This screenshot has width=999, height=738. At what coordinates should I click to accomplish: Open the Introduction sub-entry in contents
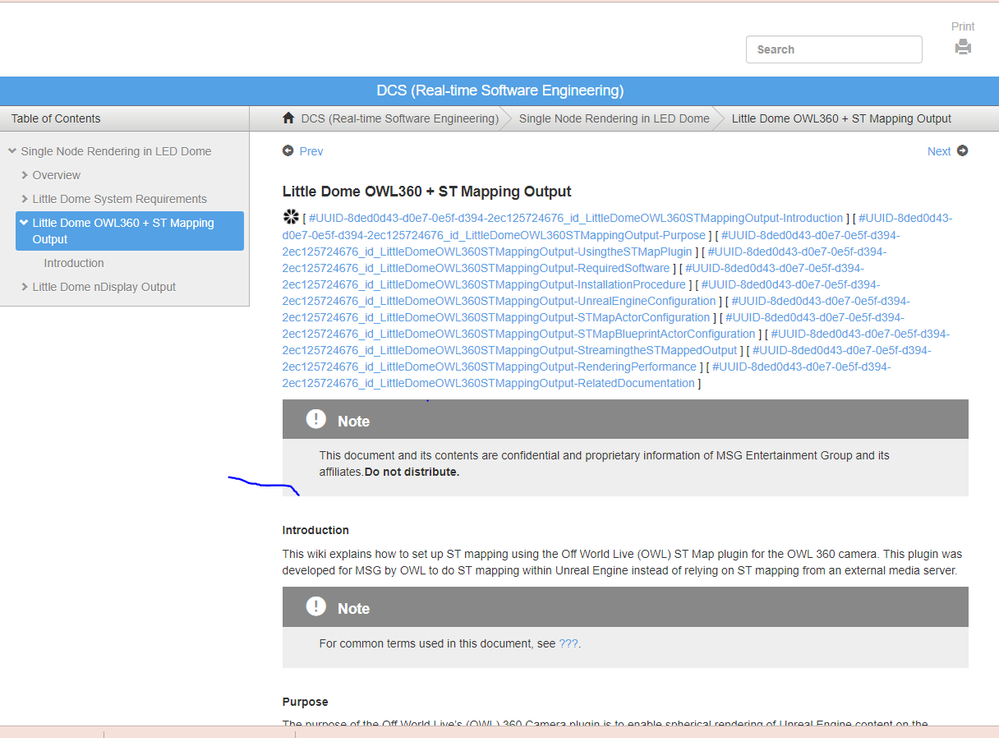pyautogui.click(x=74, y=263)
